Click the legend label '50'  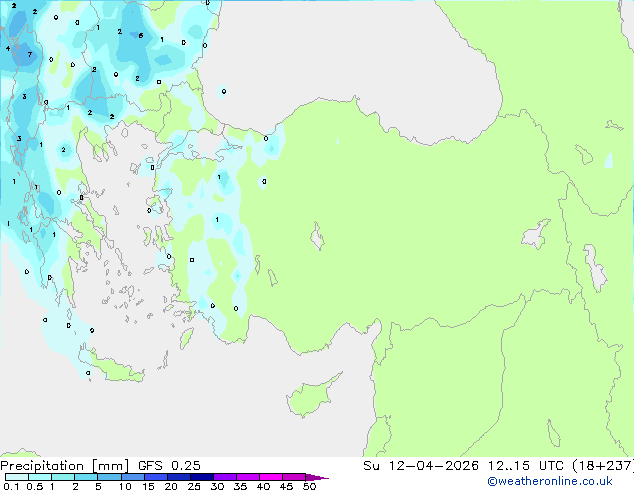(309, 486)
